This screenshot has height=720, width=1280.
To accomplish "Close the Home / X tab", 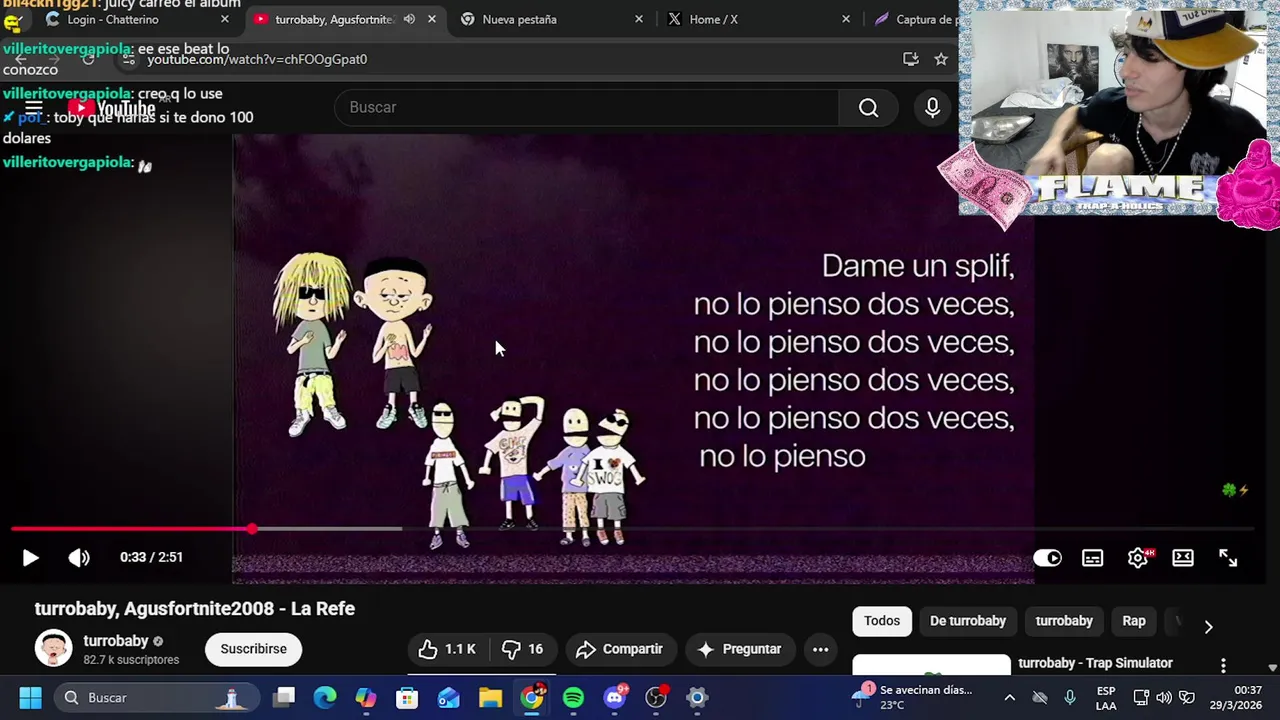I will pos(846,19).
